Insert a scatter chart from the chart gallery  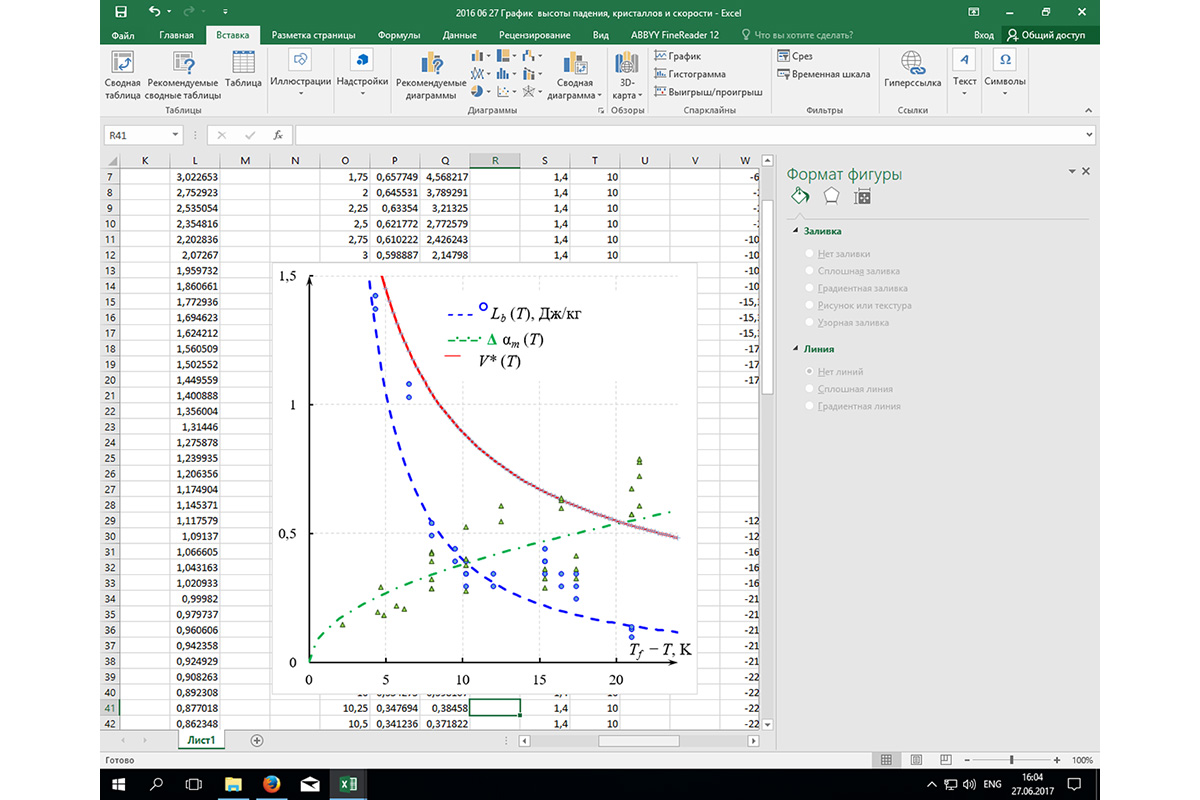click(505, 92)
